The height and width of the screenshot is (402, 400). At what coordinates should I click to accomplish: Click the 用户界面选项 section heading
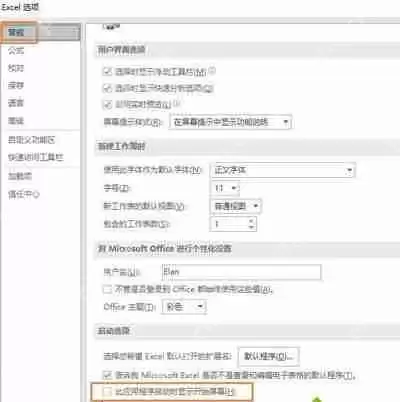tap(121, 50)
